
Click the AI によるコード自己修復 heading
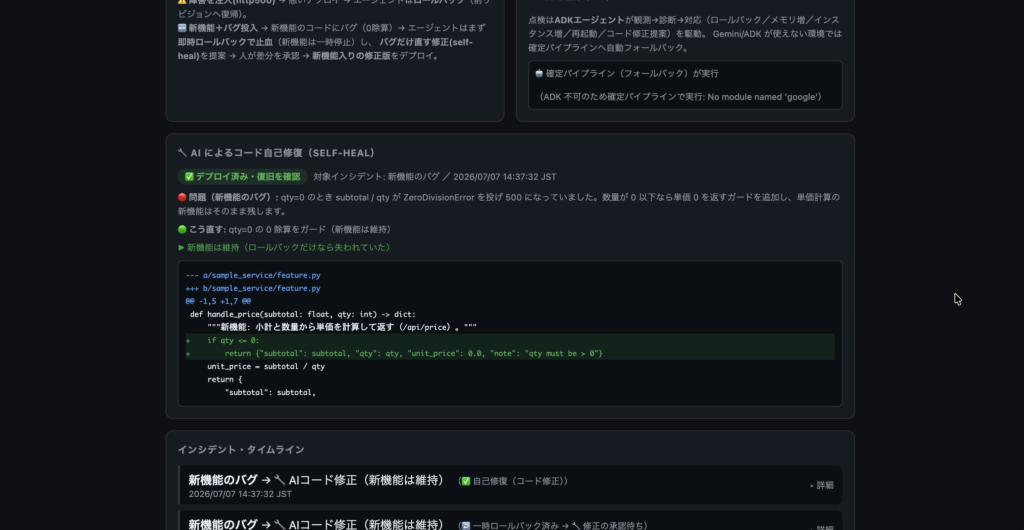tap(282, 153)
